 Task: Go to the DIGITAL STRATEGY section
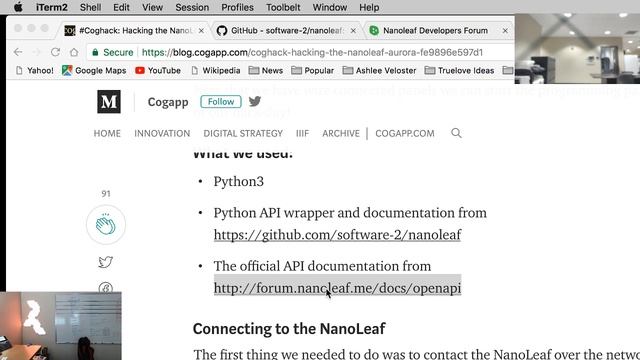(x=243, y=133)
